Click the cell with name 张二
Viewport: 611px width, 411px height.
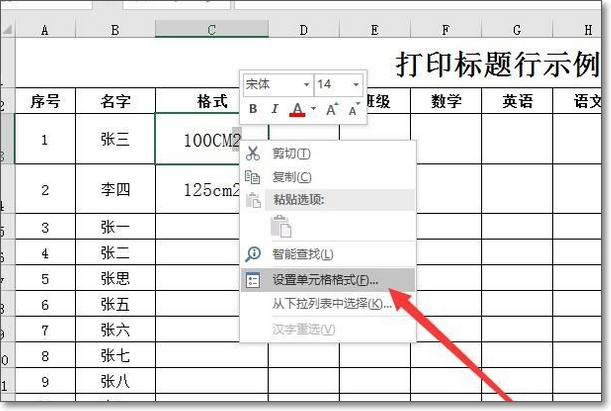coord(115,252)
